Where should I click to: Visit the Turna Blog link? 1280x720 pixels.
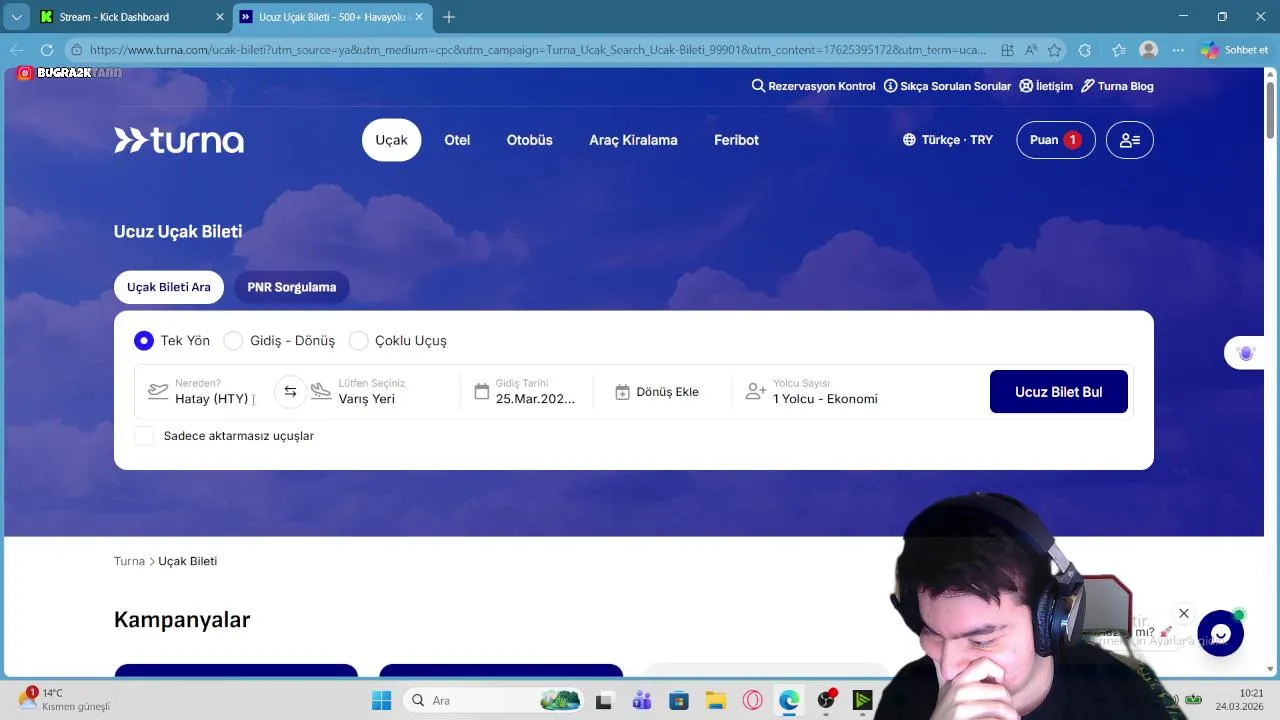point(1117,86)
